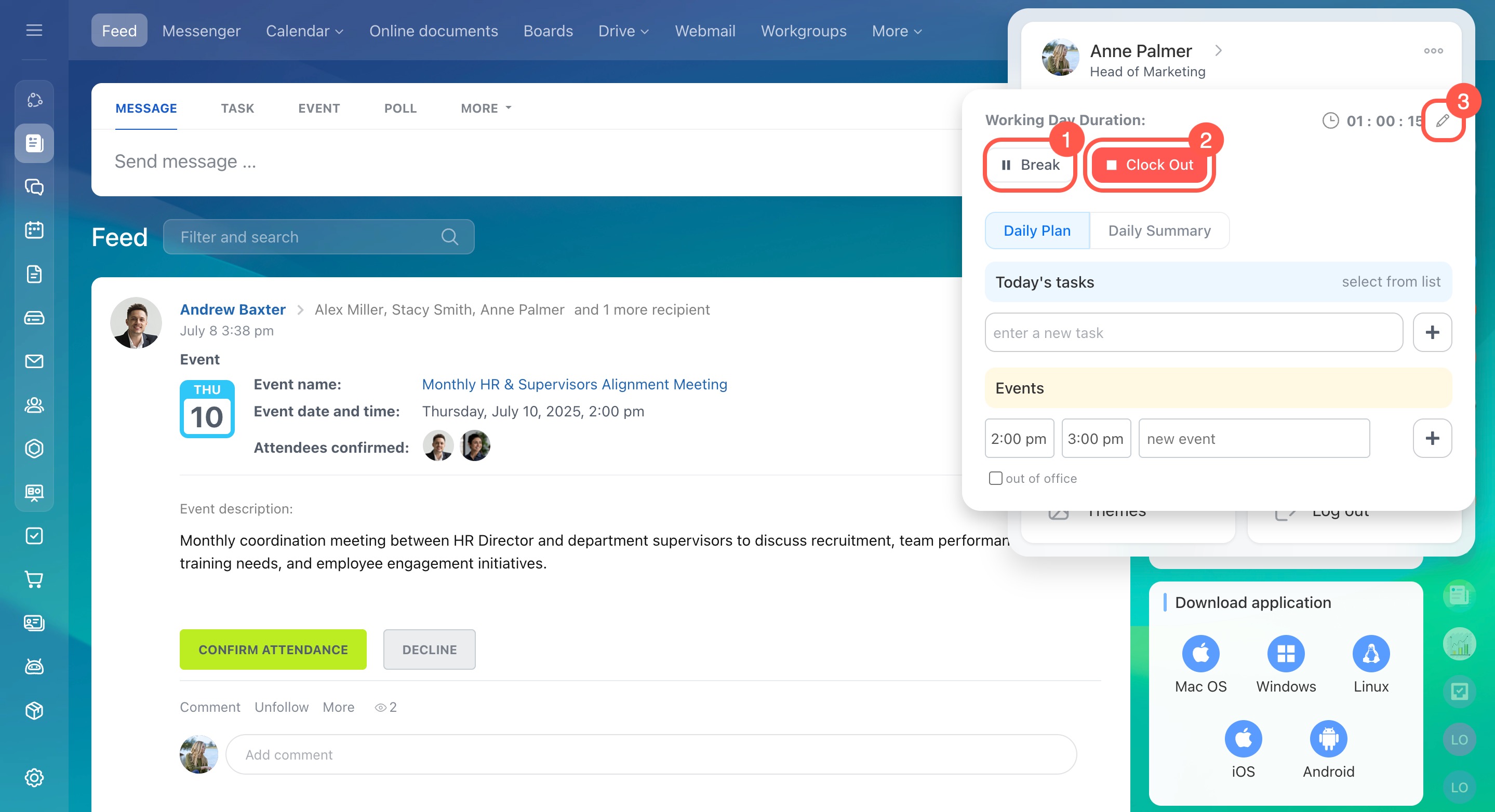The height and width of the screenshot is (812, 1495).
Task: Click Confirm Attendance button
Action: 273,649
